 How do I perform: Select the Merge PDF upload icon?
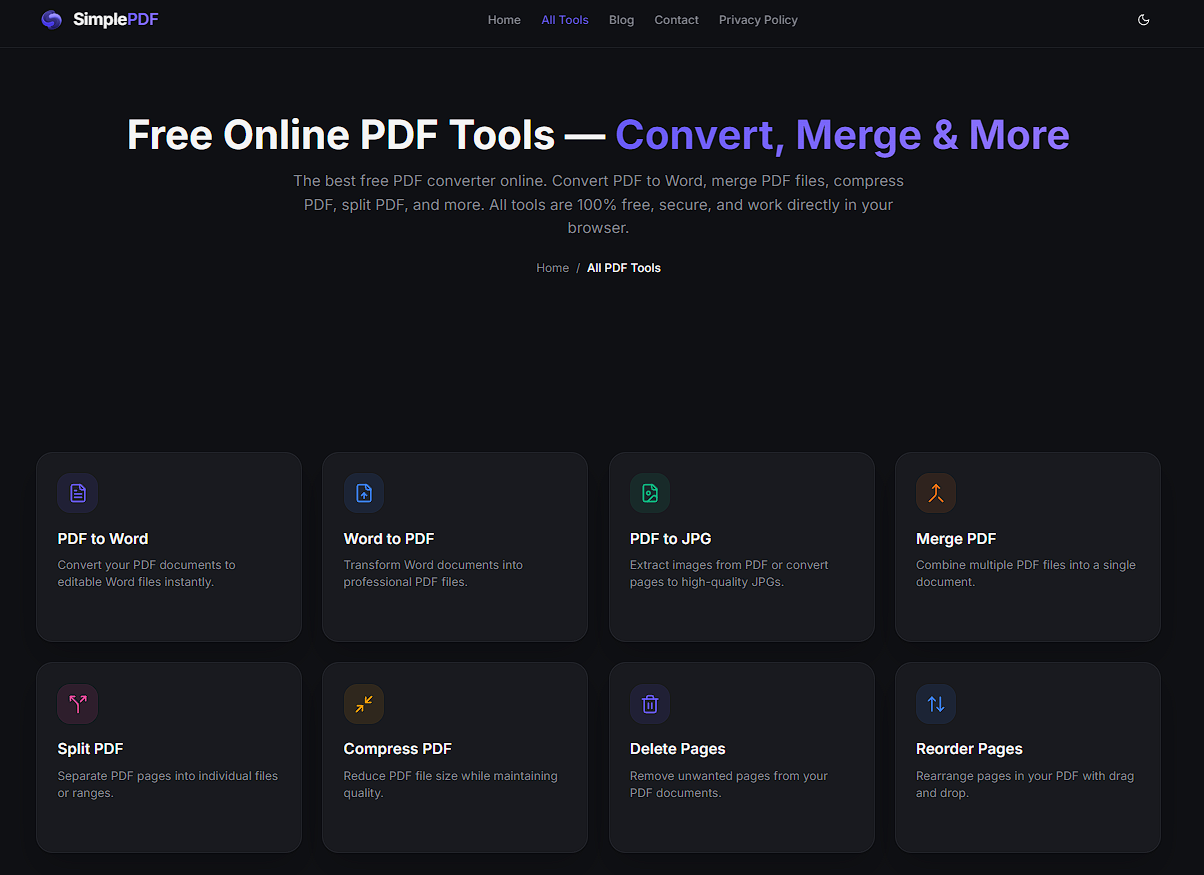935,493
